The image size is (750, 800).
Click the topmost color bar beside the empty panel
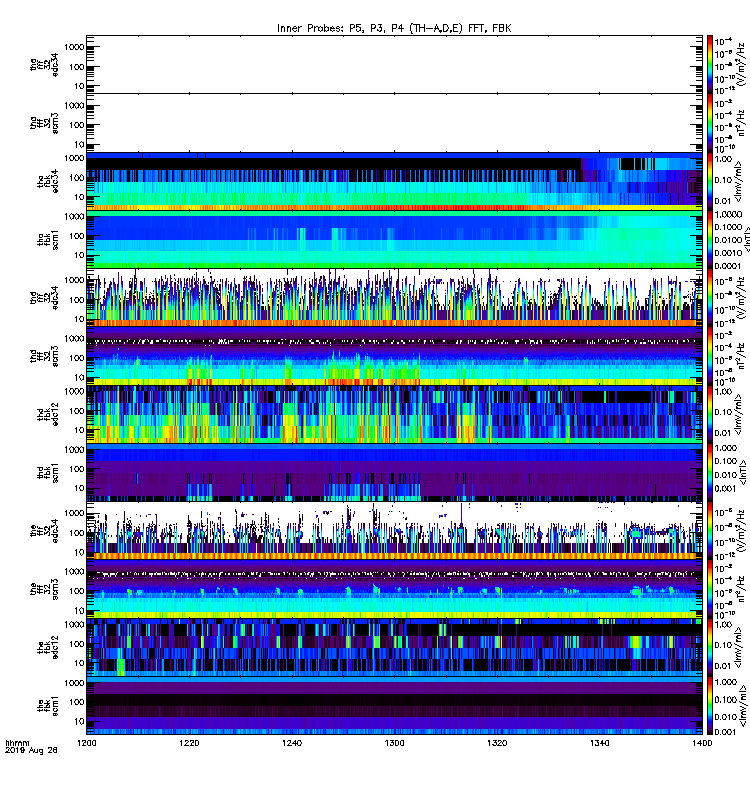pyautogui.click(x=710, y=64)
